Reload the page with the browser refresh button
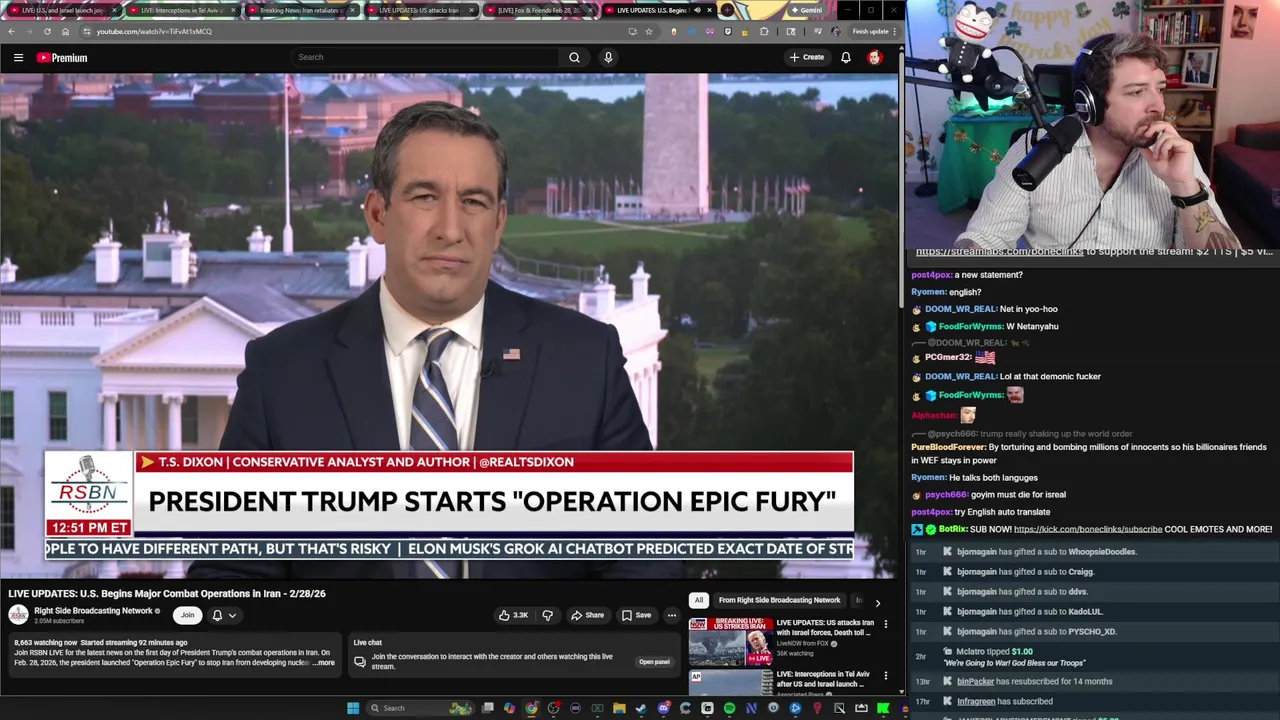 coord(47,31)
